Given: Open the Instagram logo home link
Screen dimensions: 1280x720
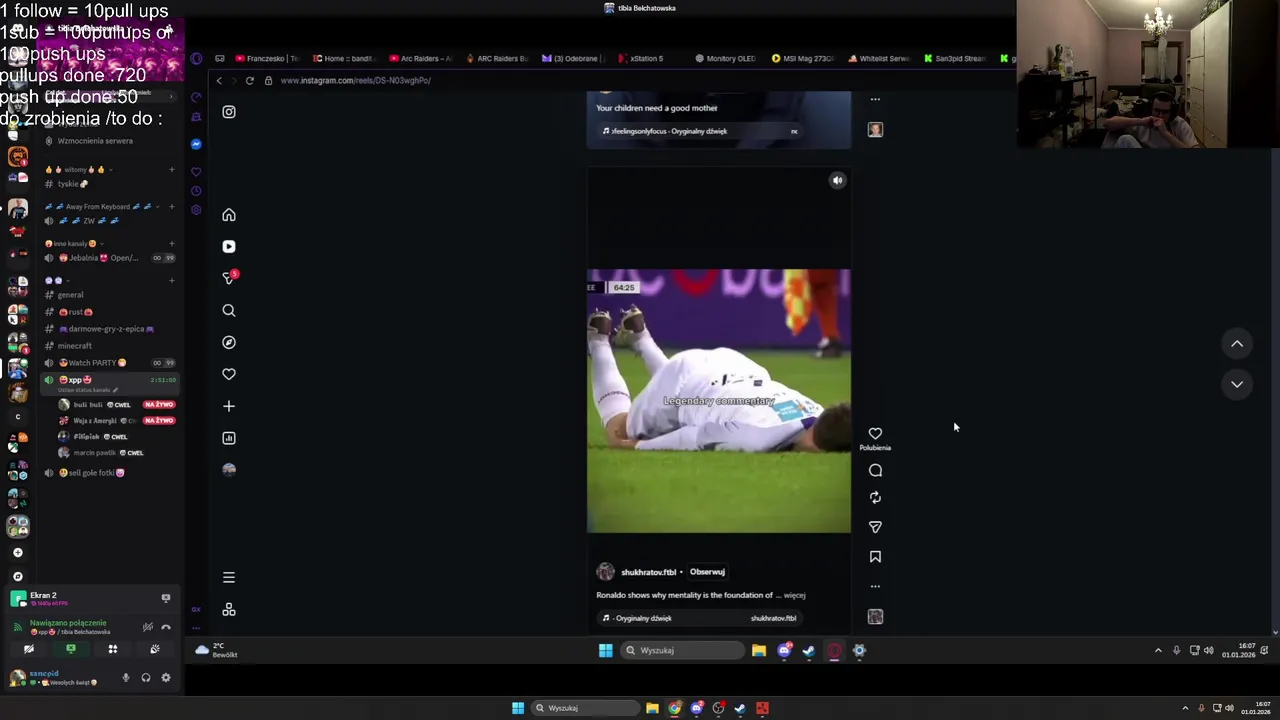Looking at the screenshot, I should point(229,112).
